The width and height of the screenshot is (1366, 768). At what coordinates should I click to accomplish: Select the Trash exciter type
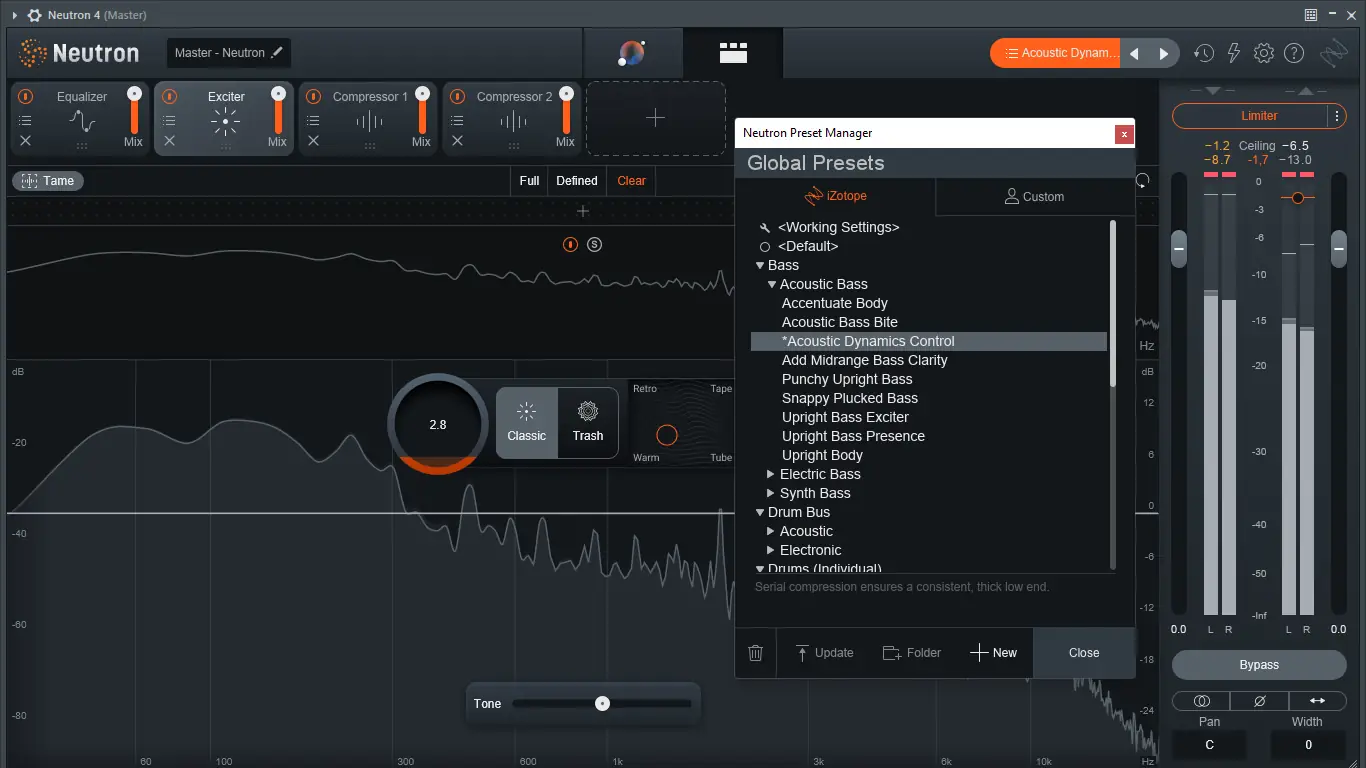[x=588, y=423]
